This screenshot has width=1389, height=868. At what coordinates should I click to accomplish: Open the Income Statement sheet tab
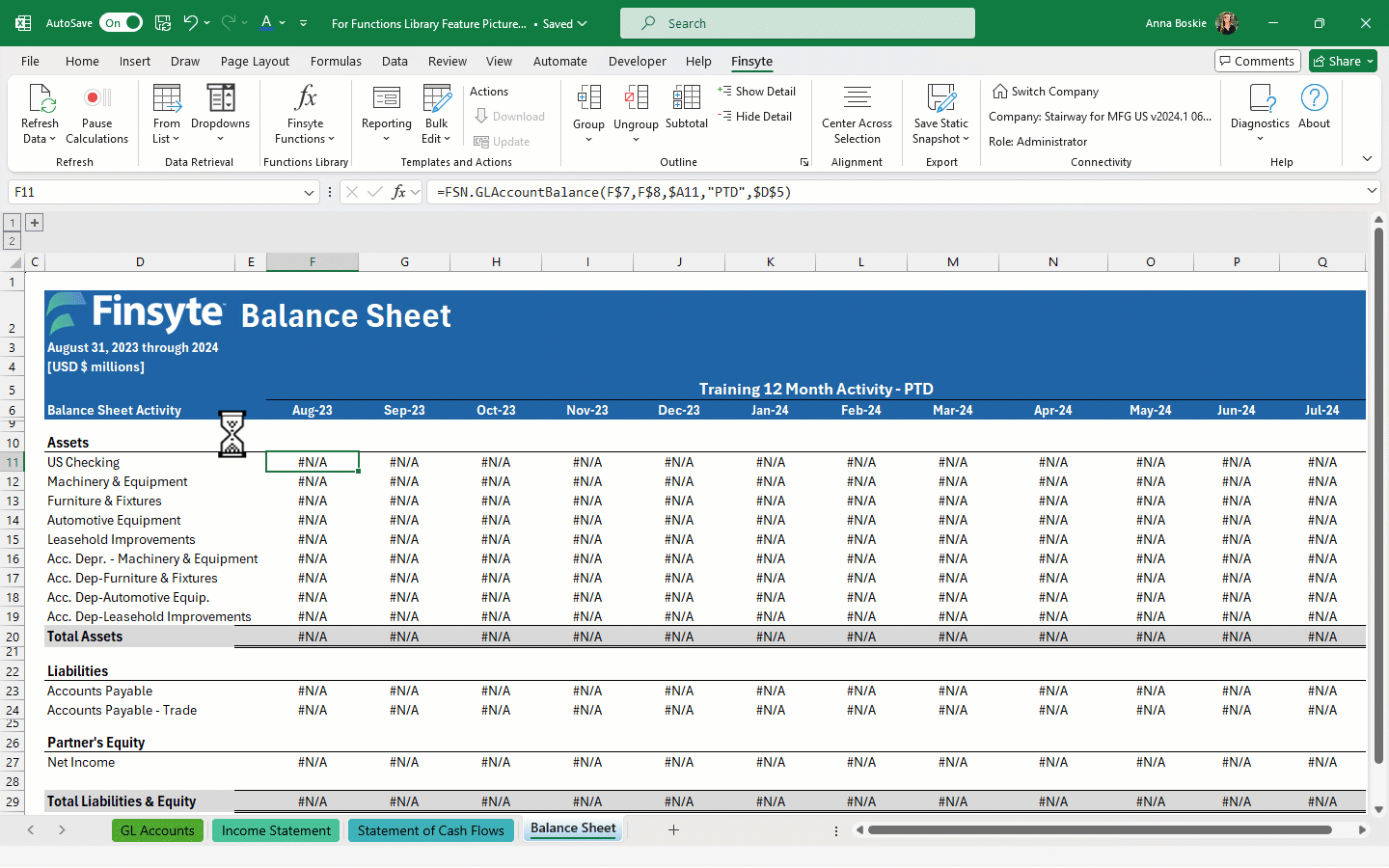click(x=276, y=830)
